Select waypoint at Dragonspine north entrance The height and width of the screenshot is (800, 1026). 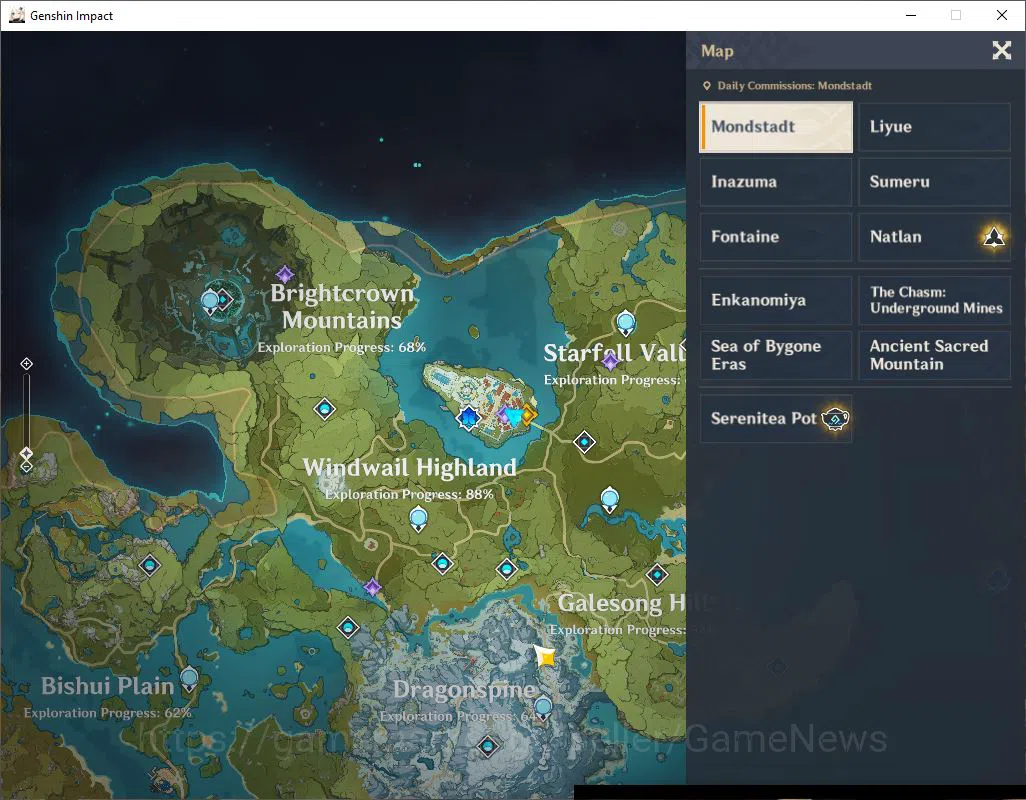click(507, 570)
